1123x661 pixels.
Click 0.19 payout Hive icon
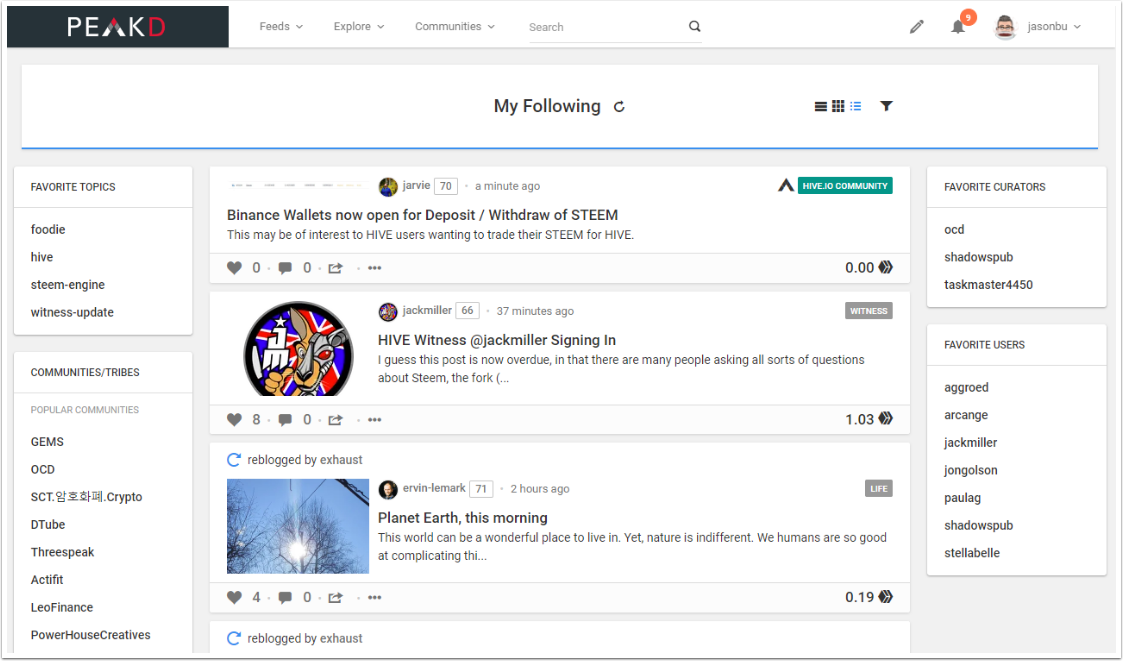pos(886,597)
